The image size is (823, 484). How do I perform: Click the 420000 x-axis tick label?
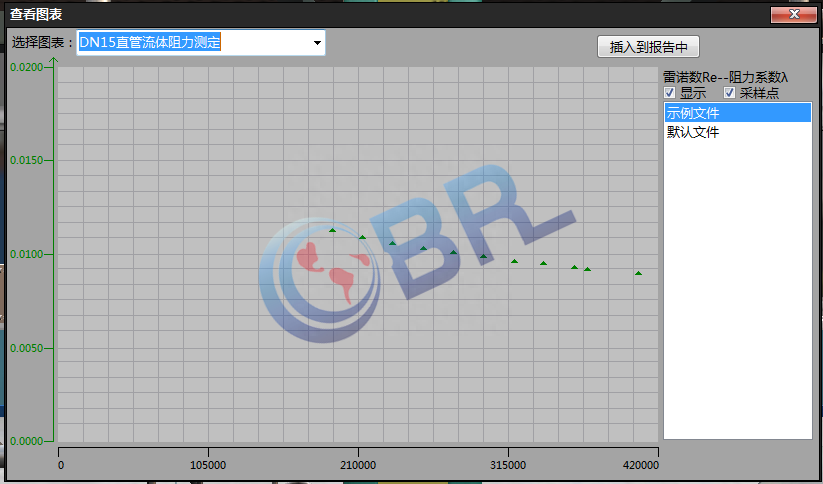click(x=640, y=465)
